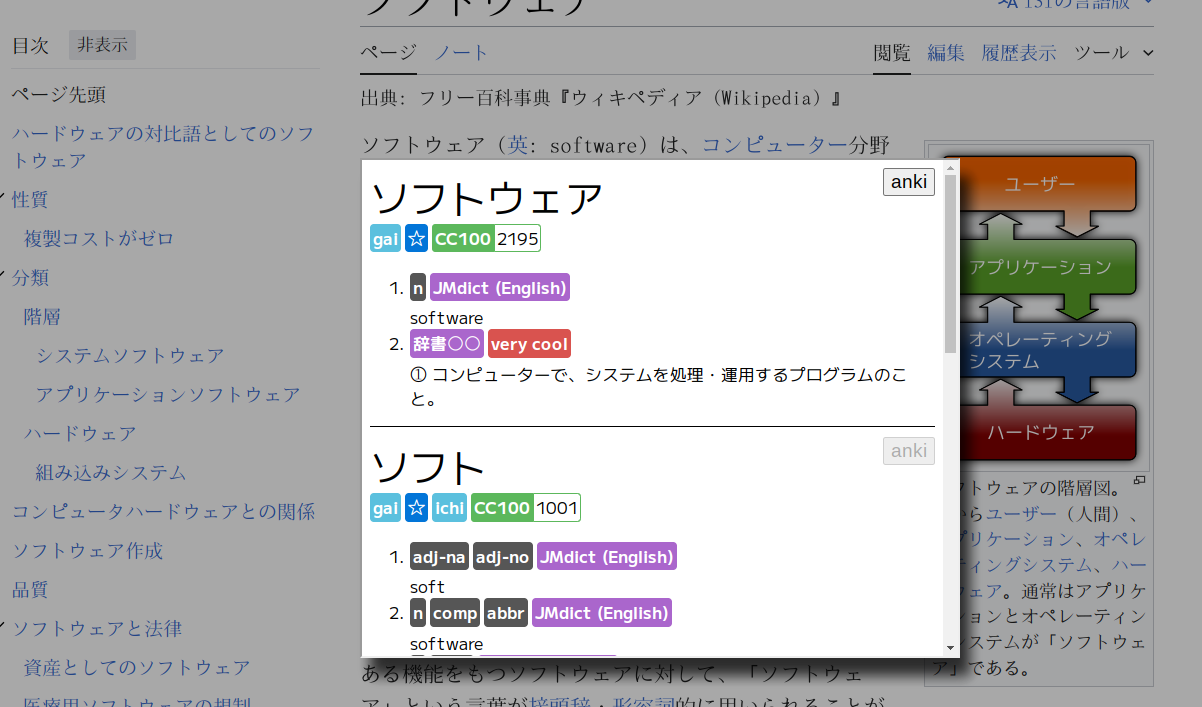Go to システムソフトウェア in the contents
1202x707 pixels.
coord(130,355)
